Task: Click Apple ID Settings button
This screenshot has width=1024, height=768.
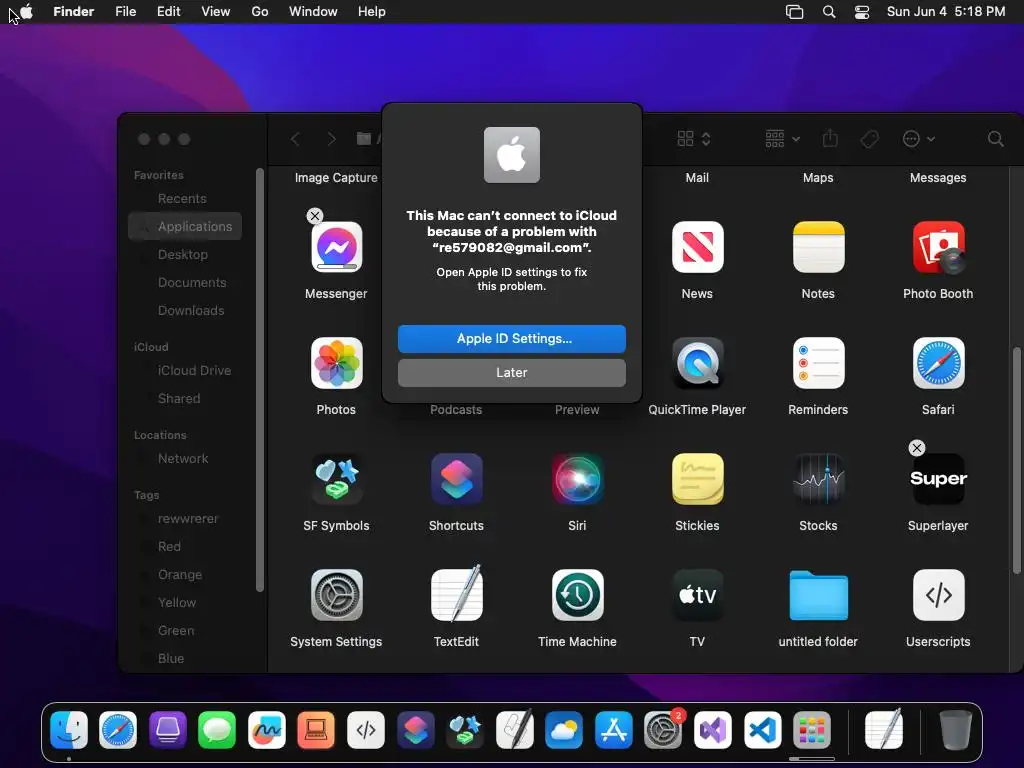Action: 511,338
